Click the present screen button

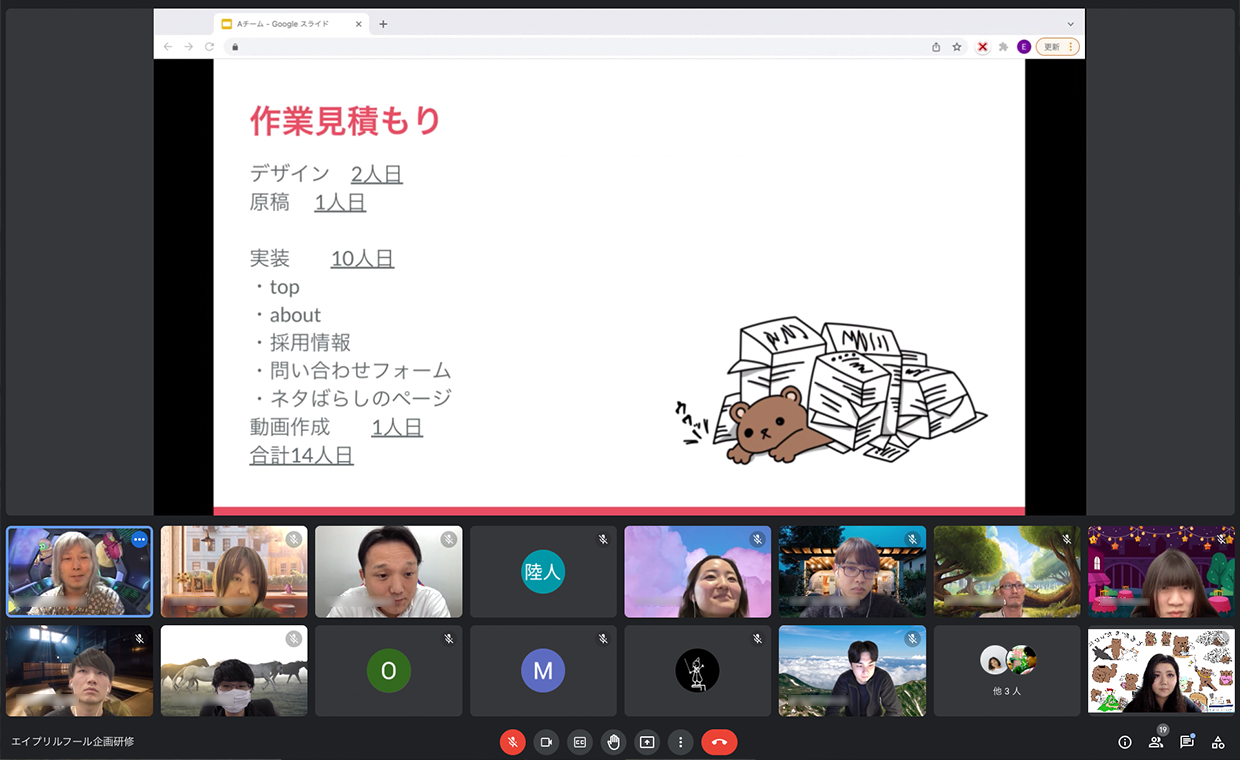coord(647,742)
